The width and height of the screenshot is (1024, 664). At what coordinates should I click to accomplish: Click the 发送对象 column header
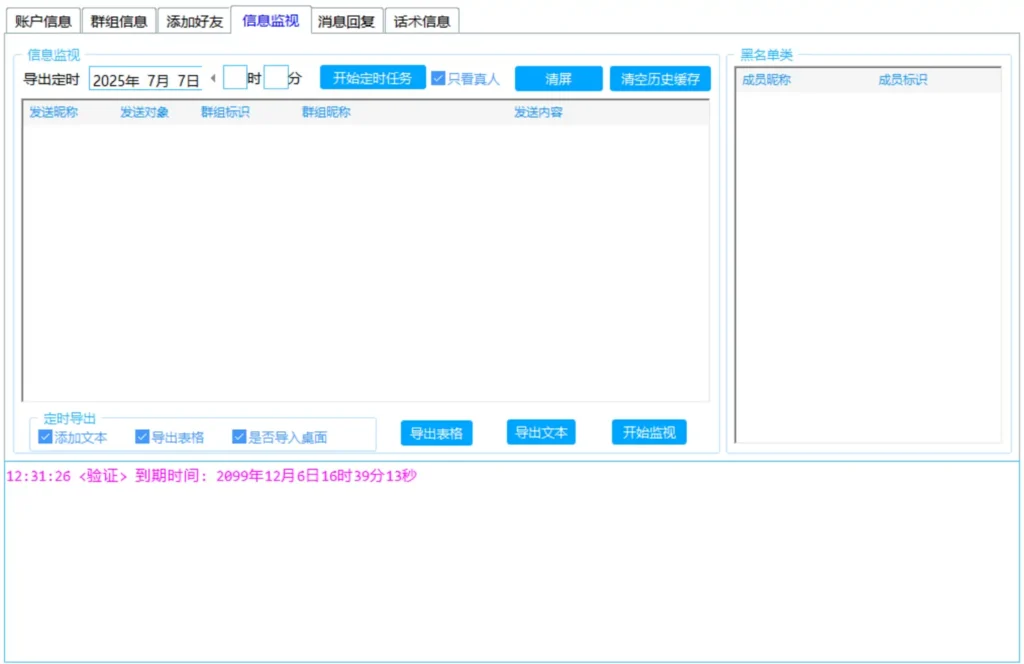click(144, 112)
